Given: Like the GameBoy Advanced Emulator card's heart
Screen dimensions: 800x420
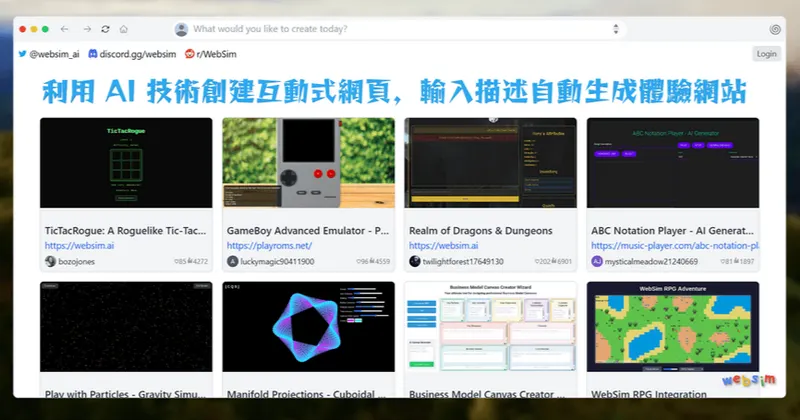Looking at the screenshot, I should (358, 261).
